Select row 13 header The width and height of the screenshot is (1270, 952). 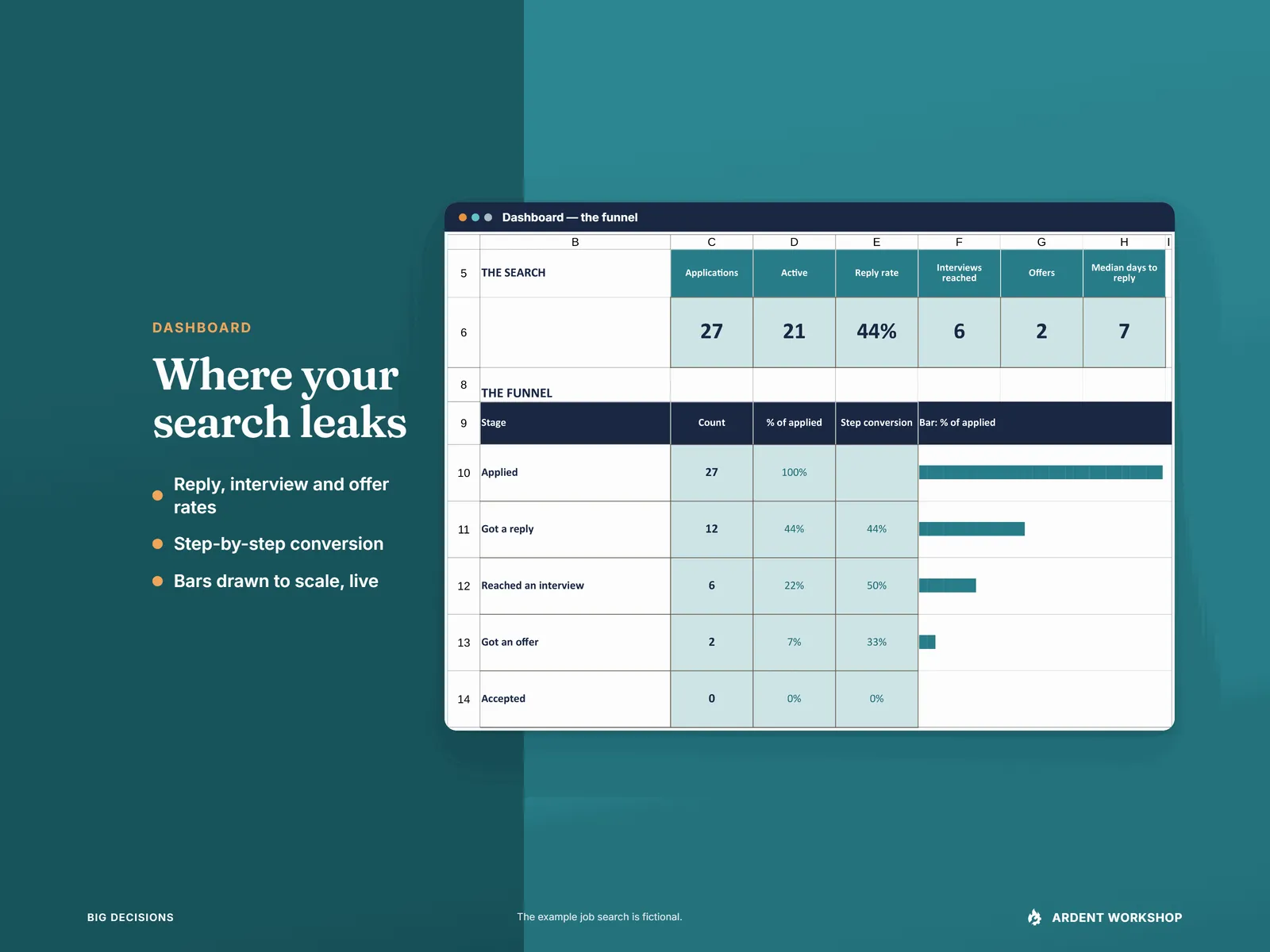[x=464, y=643]
